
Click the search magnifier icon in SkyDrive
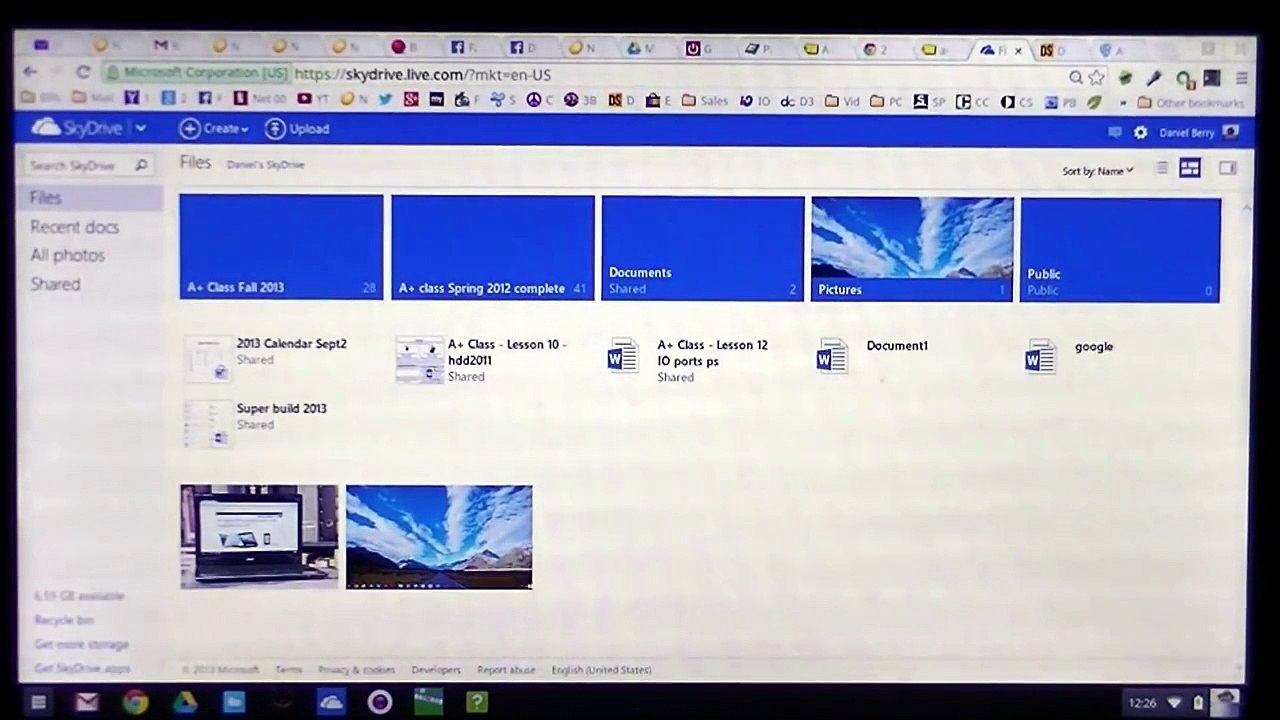click(x=141, y=165)
